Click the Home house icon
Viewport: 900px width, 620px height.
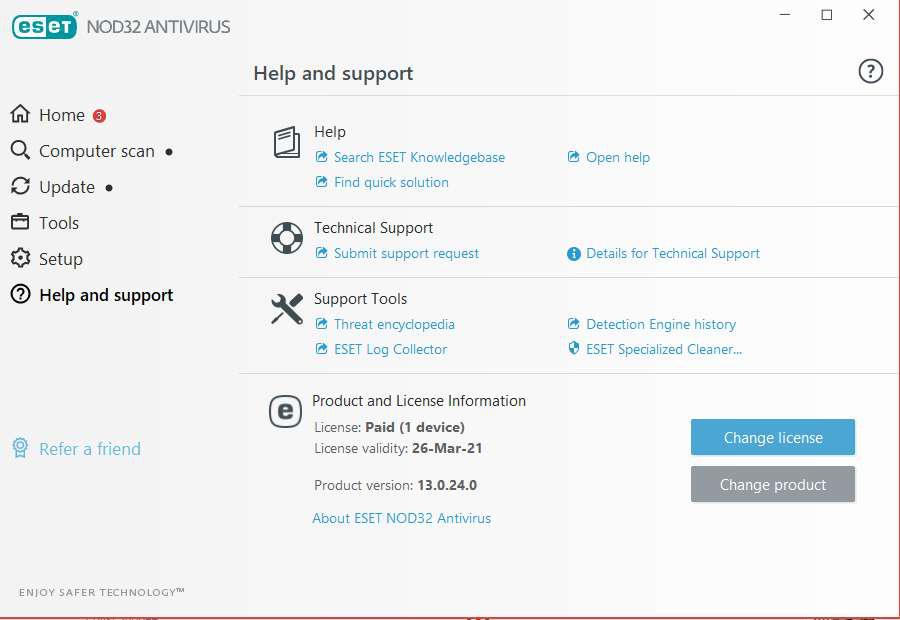pyautogui.click(x=20, y=114)
